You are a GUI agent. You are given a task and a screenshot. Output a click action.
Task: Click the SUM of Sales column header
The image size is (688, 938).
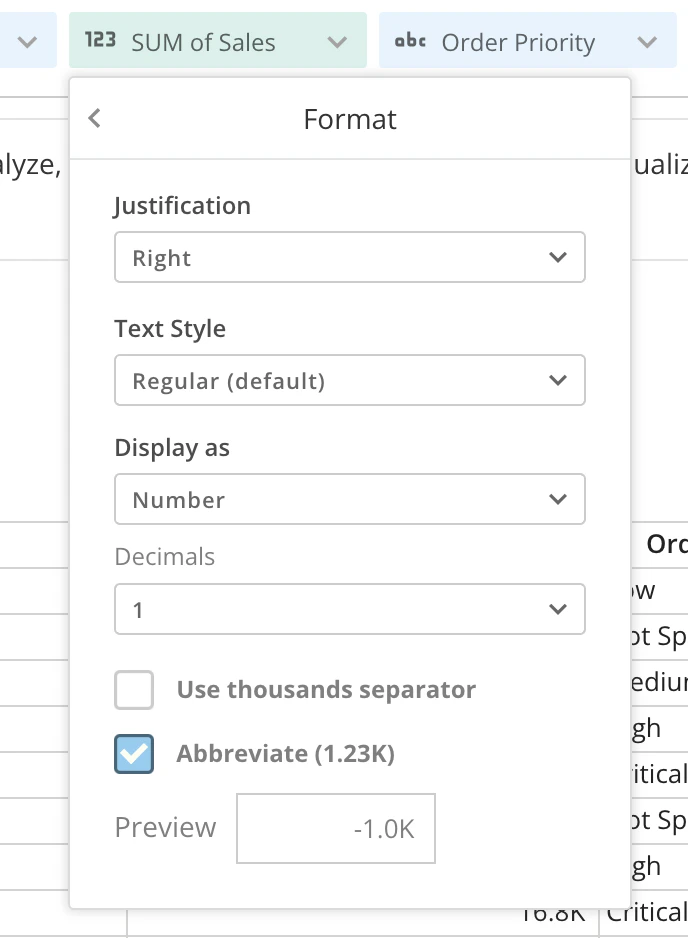218,40
